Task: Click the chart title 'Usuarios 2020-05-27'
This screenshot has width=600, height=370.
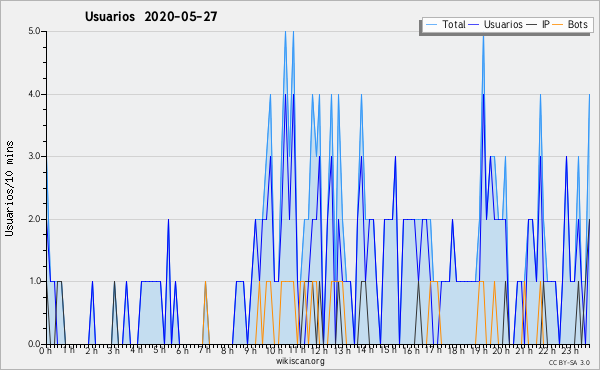Action: [151, 17]
